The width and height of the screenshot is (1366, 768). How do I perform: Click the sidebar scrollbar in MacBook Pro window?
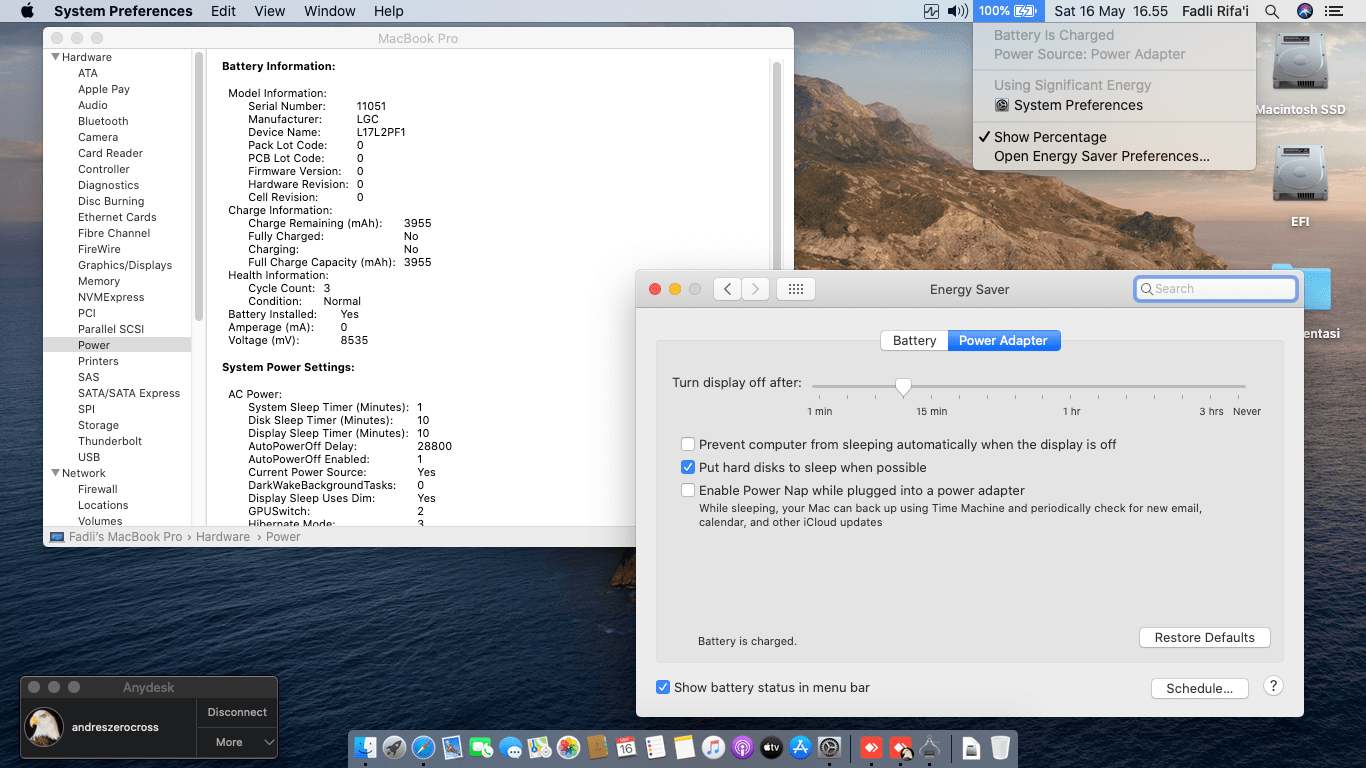199,185
